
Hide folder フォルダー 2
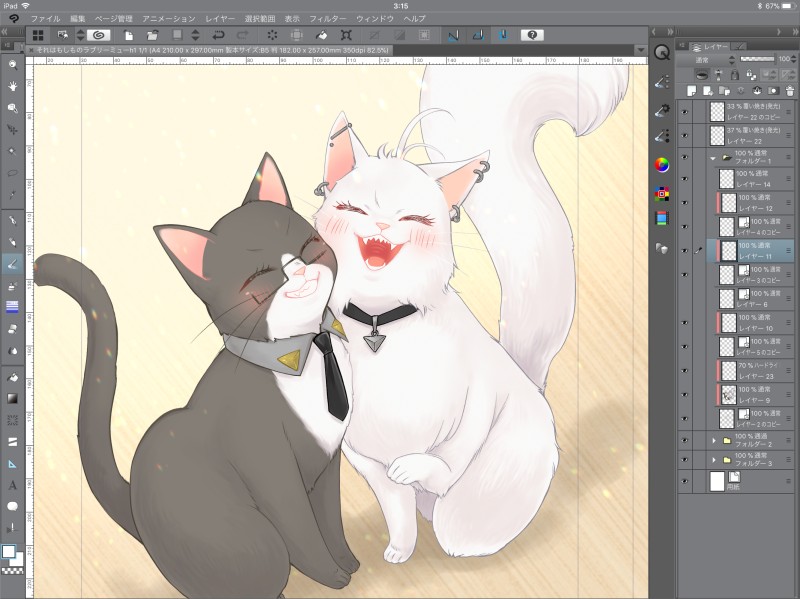point(684,440)
